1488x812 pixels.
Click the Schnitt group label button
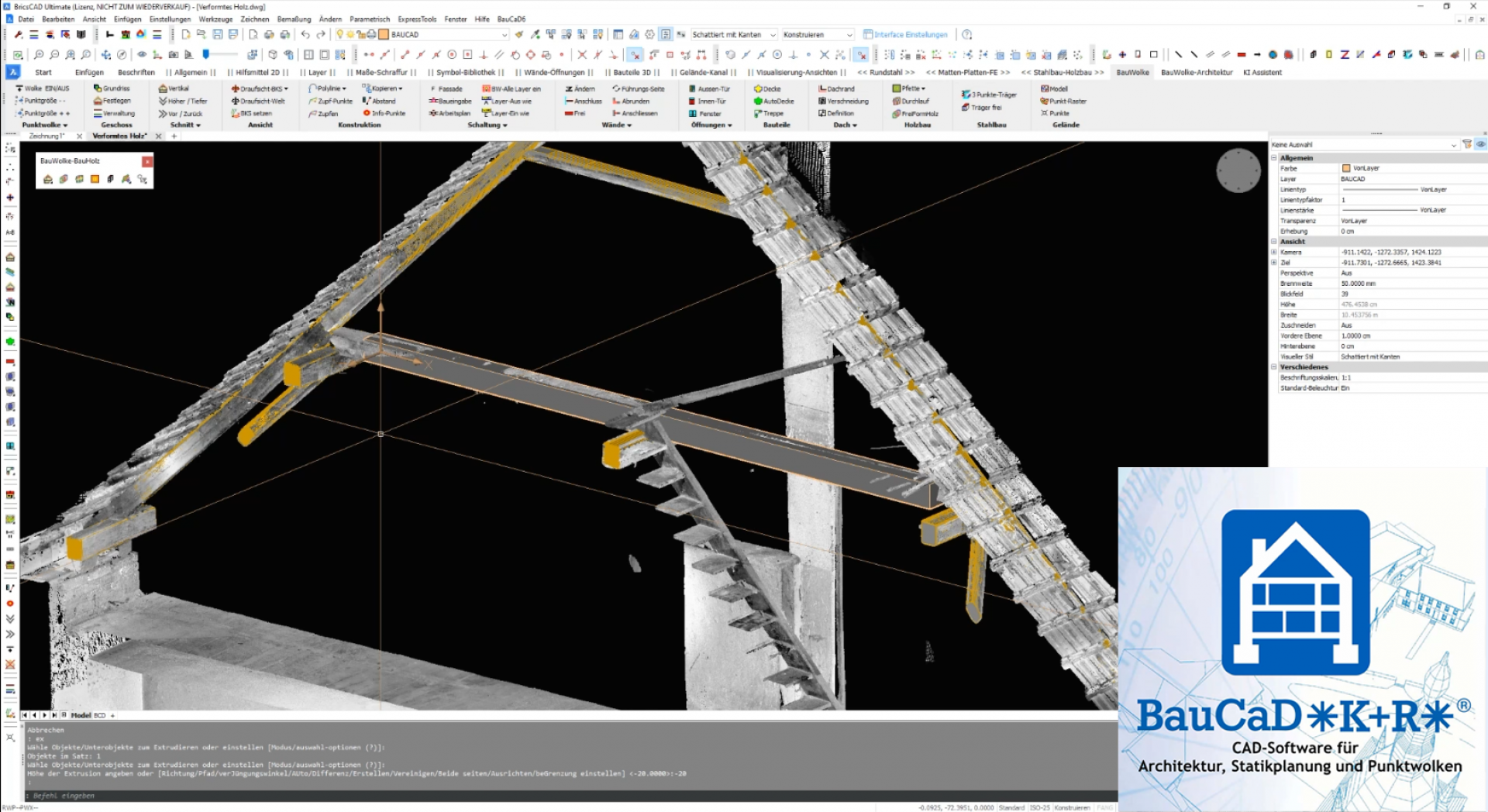point(185,125)
